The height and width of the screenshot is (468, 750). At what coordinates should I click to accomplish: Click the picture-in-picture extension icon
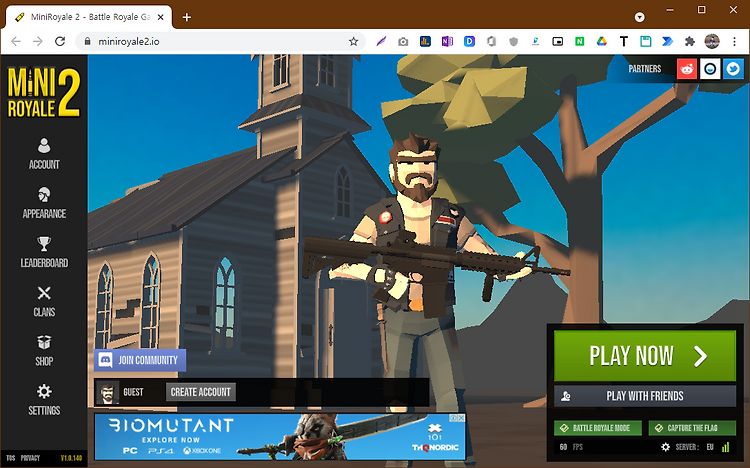[557, 42]
